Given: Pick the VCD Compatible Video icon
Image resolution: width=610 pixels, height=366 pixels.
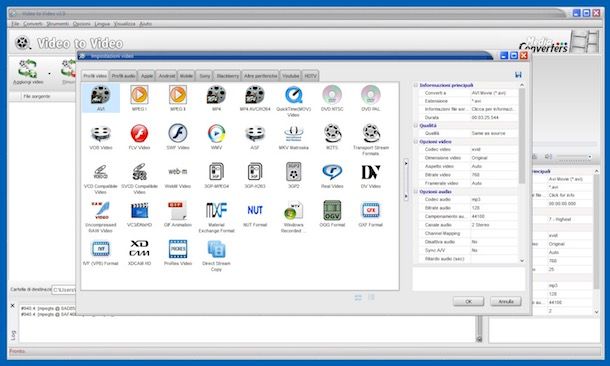Looking at the screenshot, I should pyautogui.click(x=100, y=172).
